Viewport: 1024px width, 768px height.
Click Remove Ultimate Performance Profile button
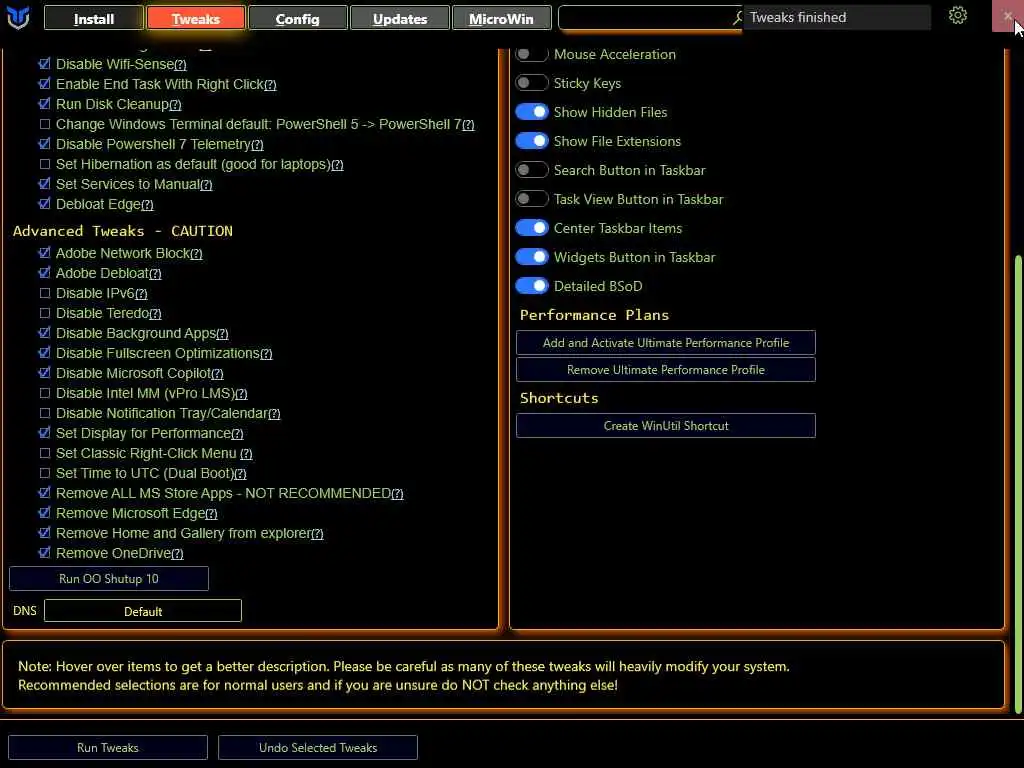[x=665, y=370]
